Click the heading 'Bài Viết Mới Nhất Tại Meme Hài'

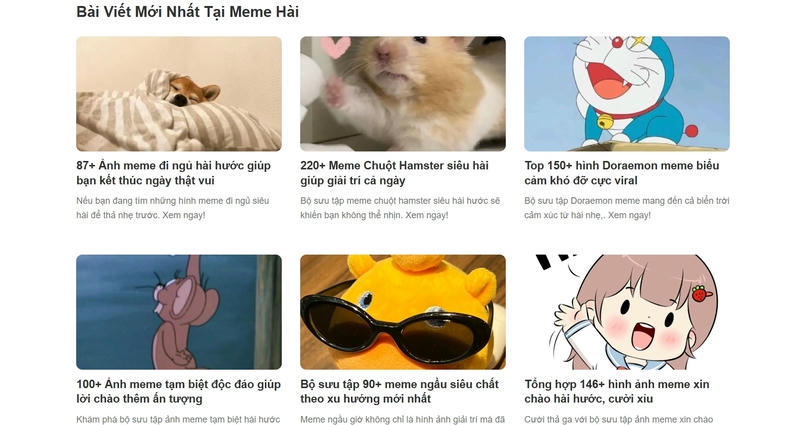187,12
